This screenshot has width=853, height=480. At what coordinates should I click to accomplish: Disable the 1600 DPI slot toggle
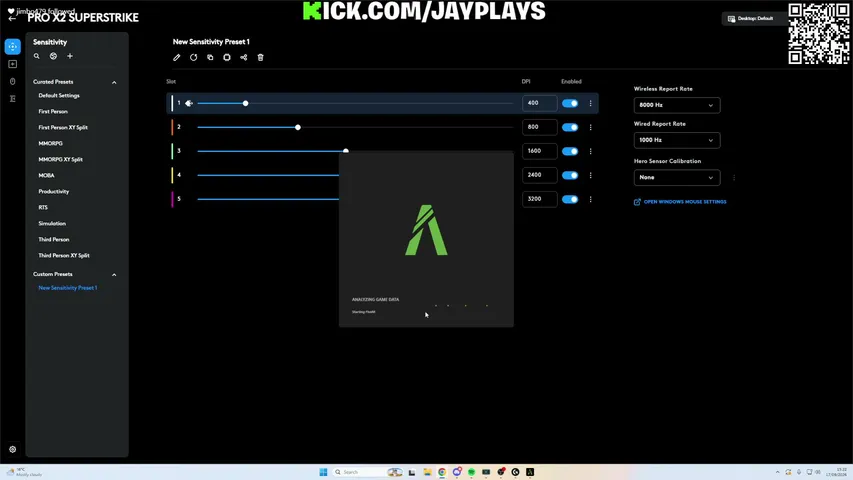[570, 151]
